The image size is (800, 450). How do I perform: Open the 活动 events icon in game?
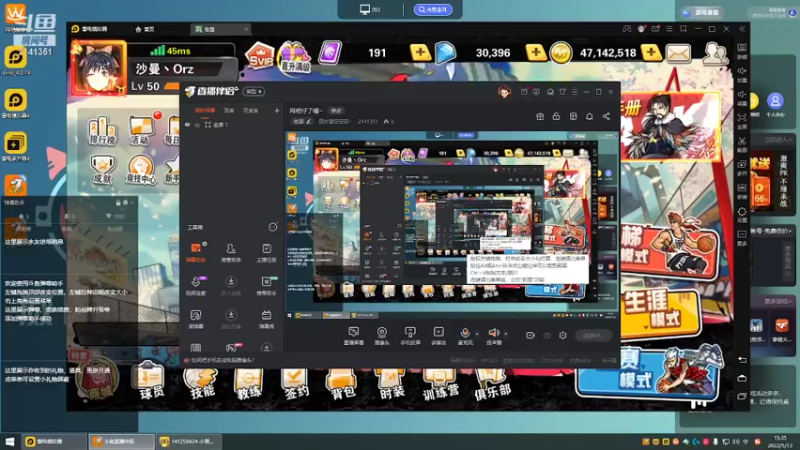pos(140,130)
